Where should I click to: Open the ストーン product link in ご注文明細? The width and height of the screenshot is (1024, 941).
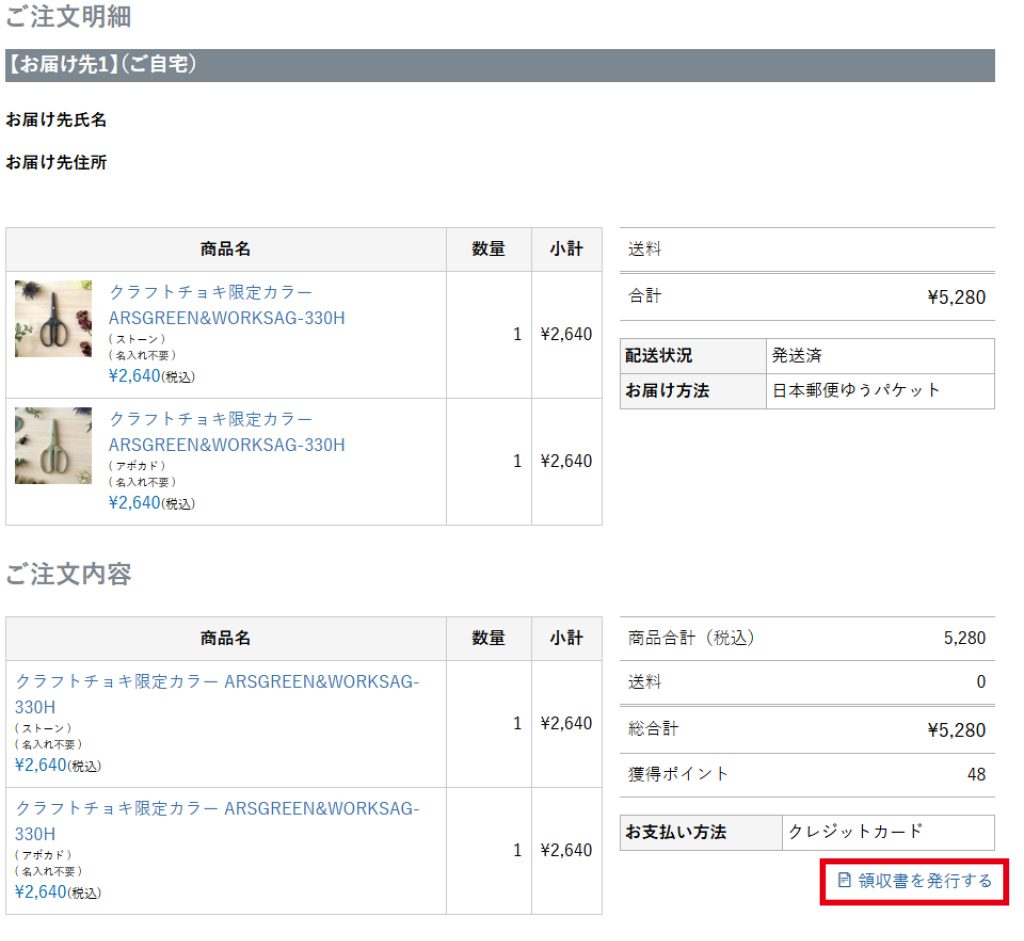click(x=227, y=305)
